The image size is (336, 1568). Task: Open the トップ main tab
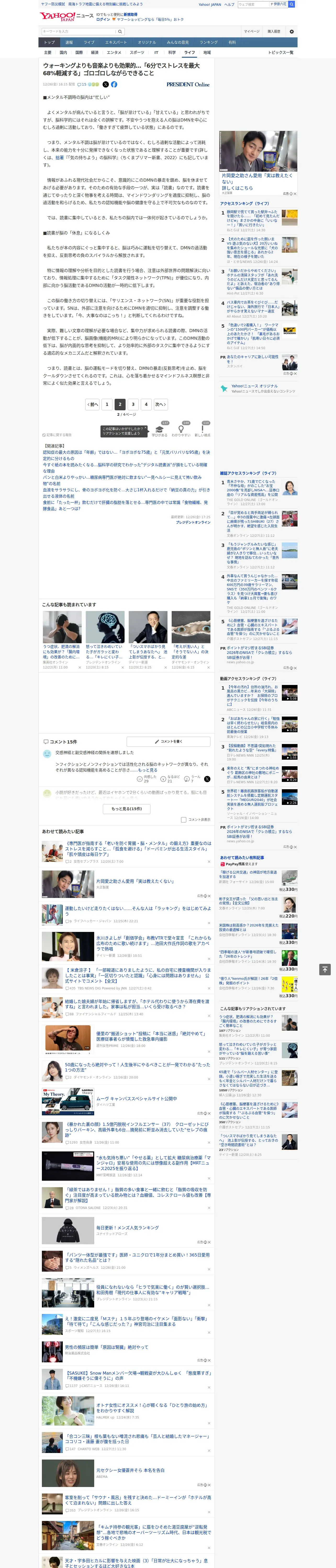point(49,42)
